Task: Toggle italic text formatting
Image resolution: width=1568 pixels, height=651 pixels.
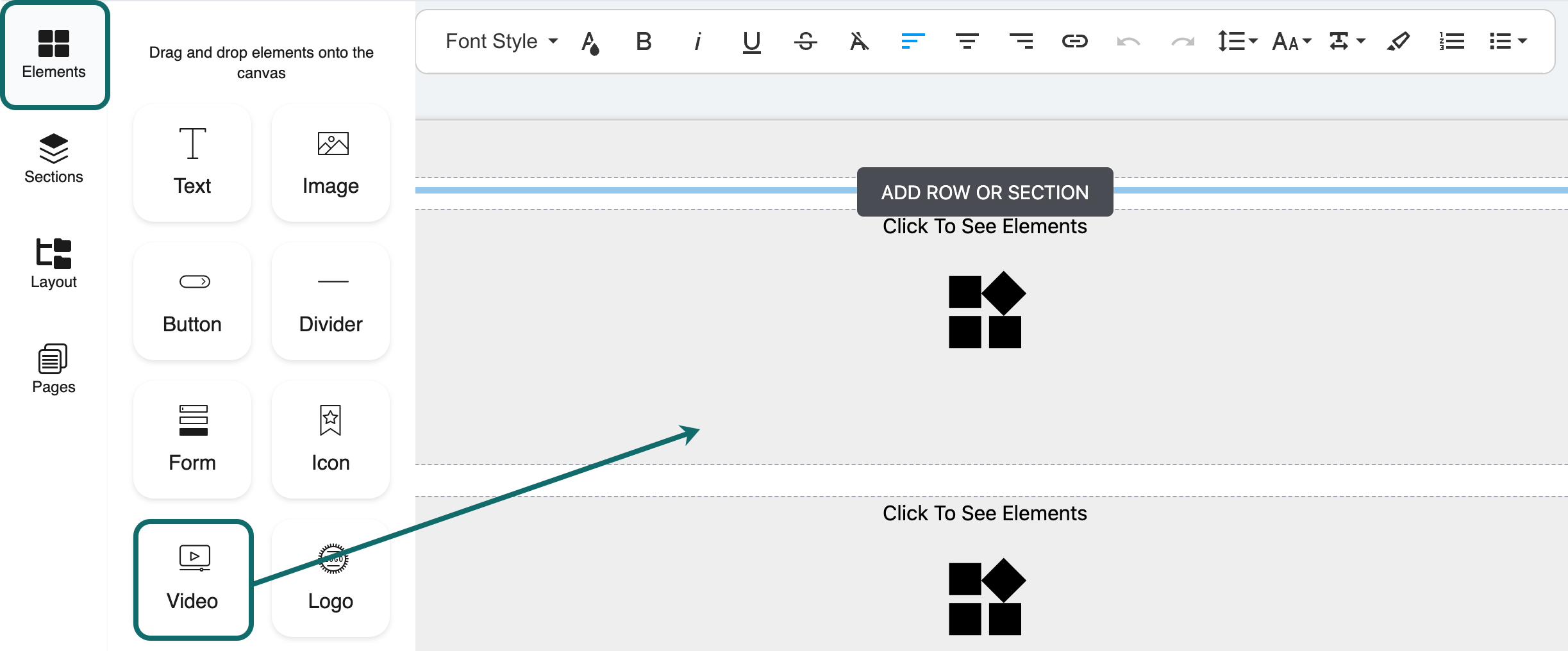Action: 697,42
